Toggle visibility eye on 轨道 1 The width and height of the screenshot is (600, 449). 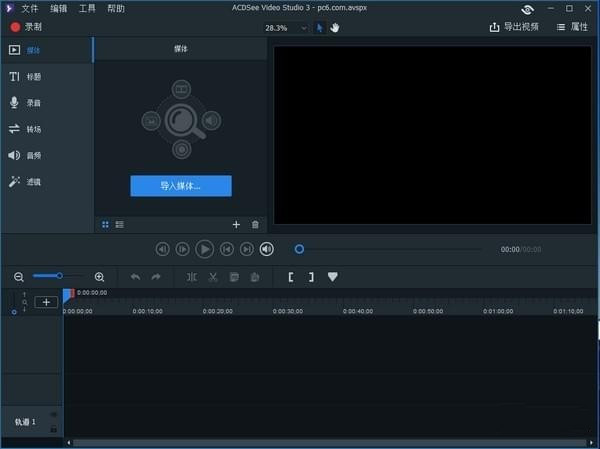(53, 415)
